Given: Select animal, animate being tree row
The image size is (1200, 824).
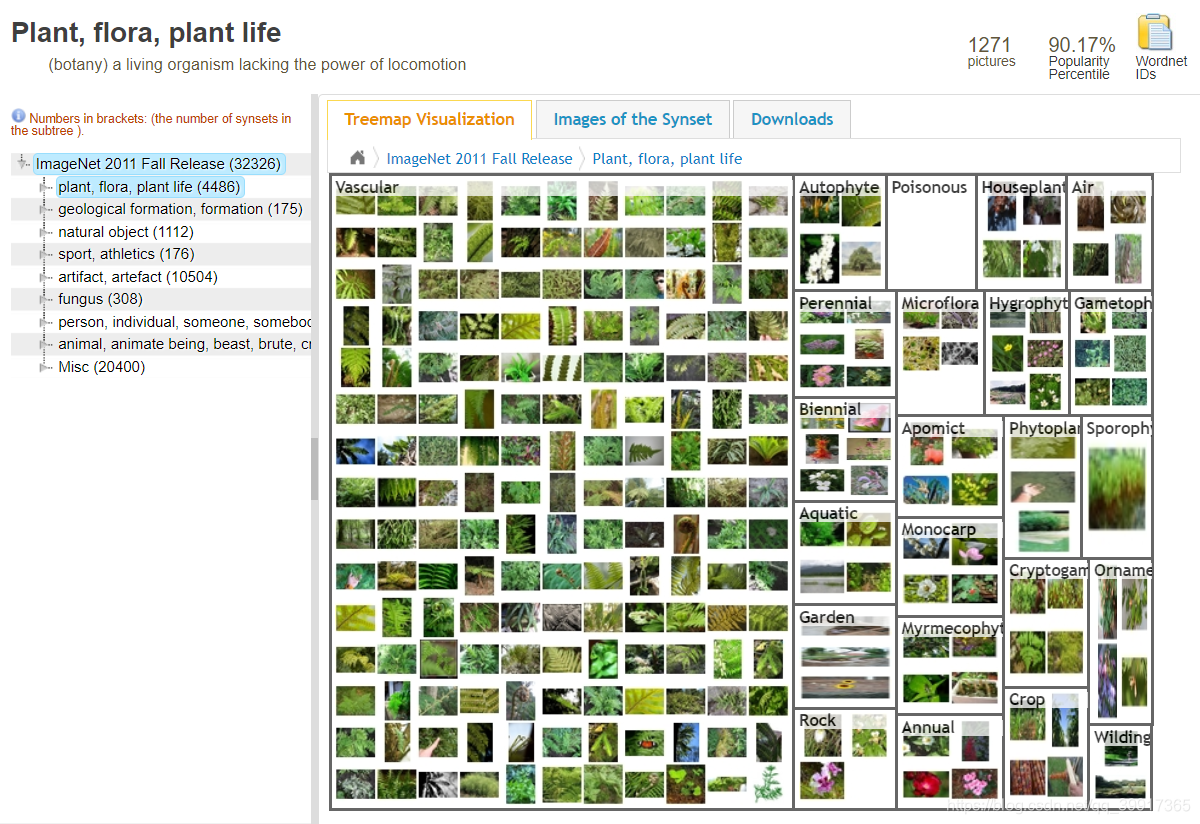Looking at the screenshot, I should pyautogui.click(x=185, y=344).
